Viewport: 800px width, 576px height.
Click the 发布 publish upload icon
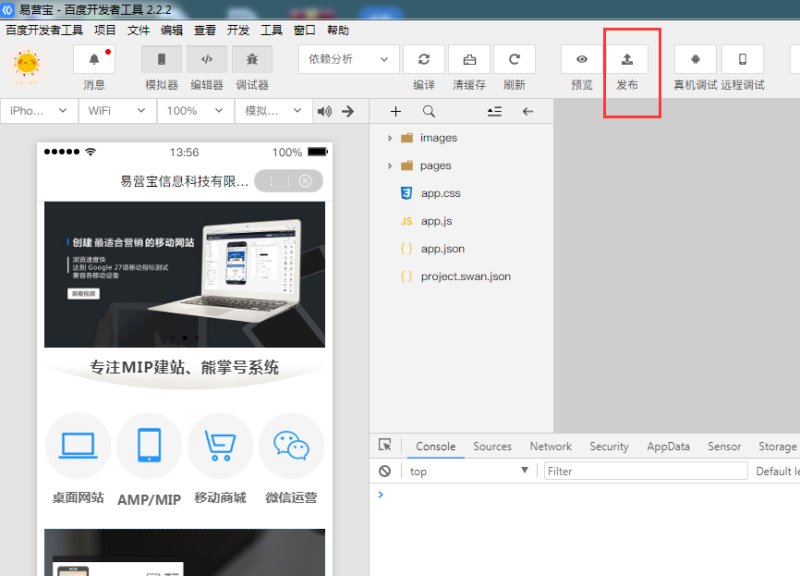(627, 60)
